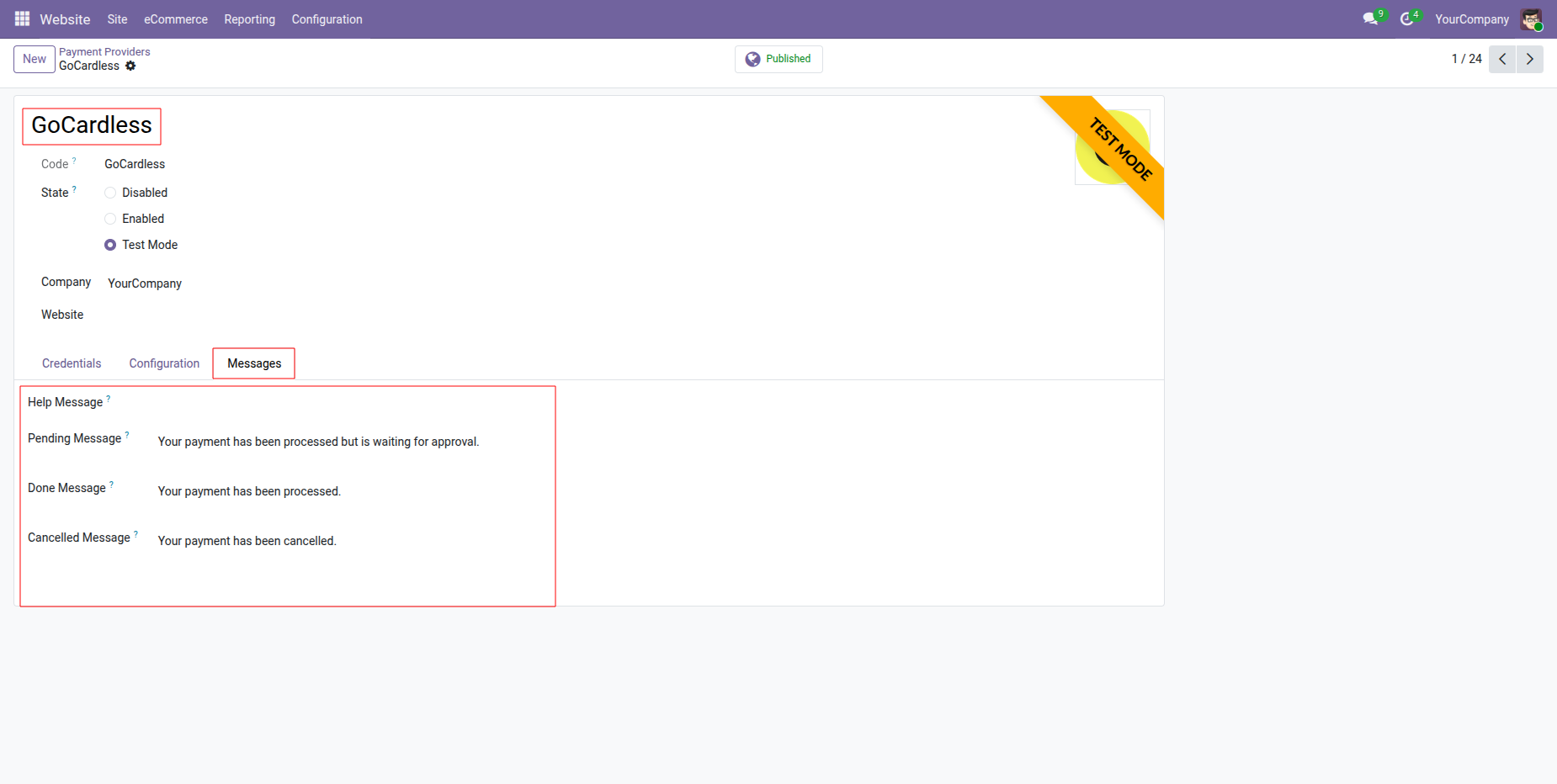Click the New button
Image resolution: width=1557 pixels, height=784 pixels.
tap(35, 59)
